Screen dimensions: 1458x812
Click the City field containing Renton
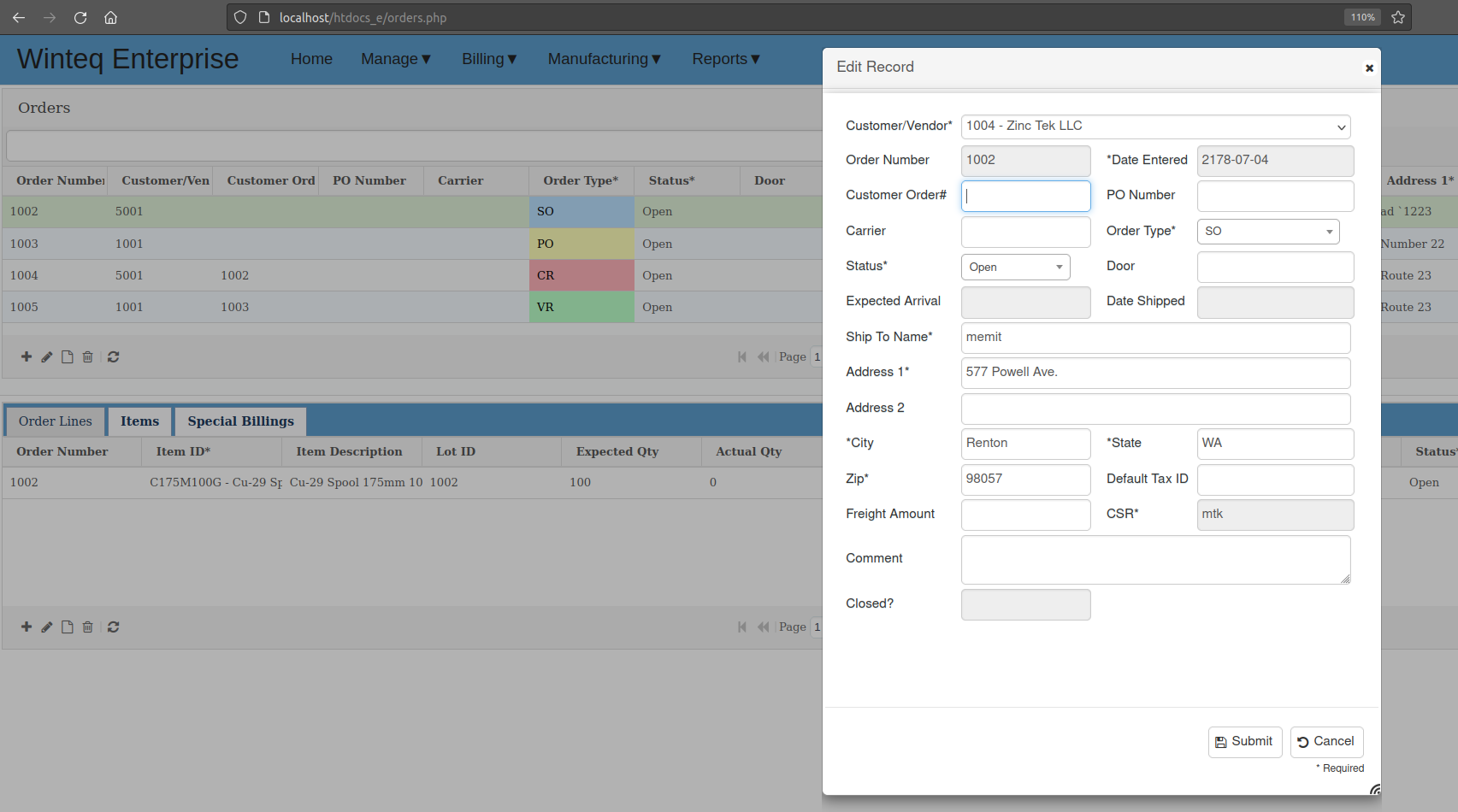tap(1025, 444)
